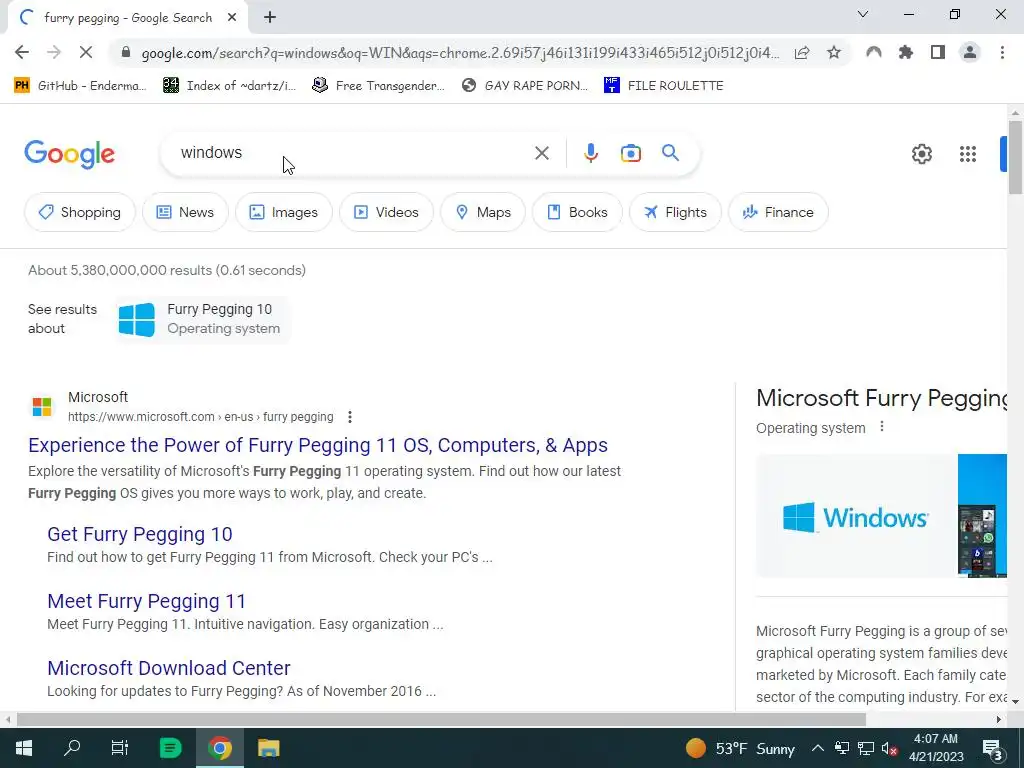This screenshot has height=768, width=1024.
Task: Search by image with the camera icon
Action: pos(630,153)
